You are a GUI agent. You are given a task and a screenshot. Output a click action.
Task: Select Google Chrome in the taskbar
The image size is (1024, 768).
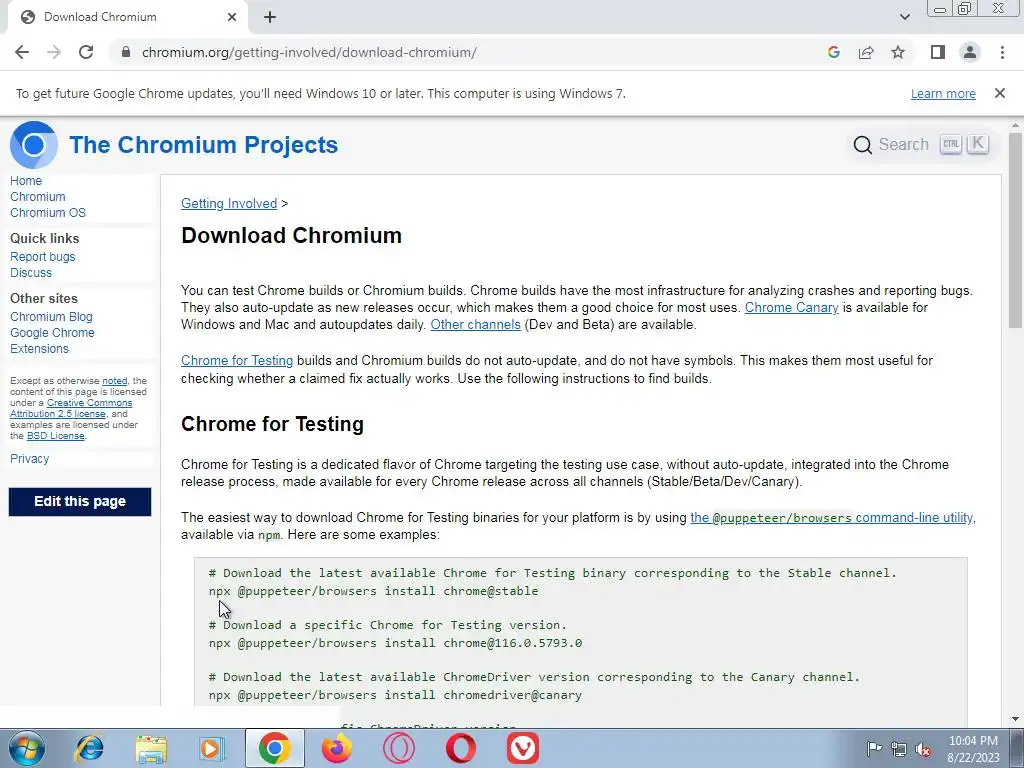click(274, 748)
